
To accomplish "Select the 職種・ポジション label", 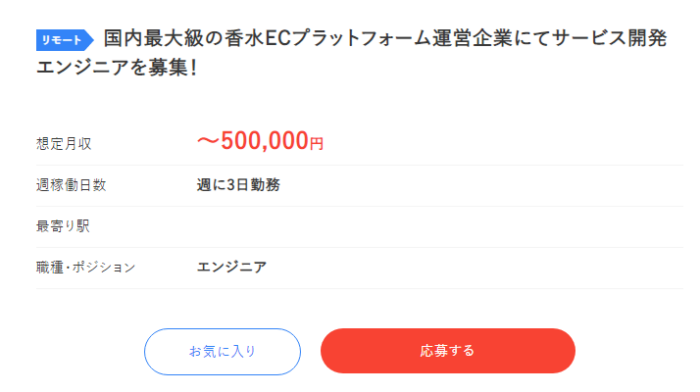I will click(86, 267).
